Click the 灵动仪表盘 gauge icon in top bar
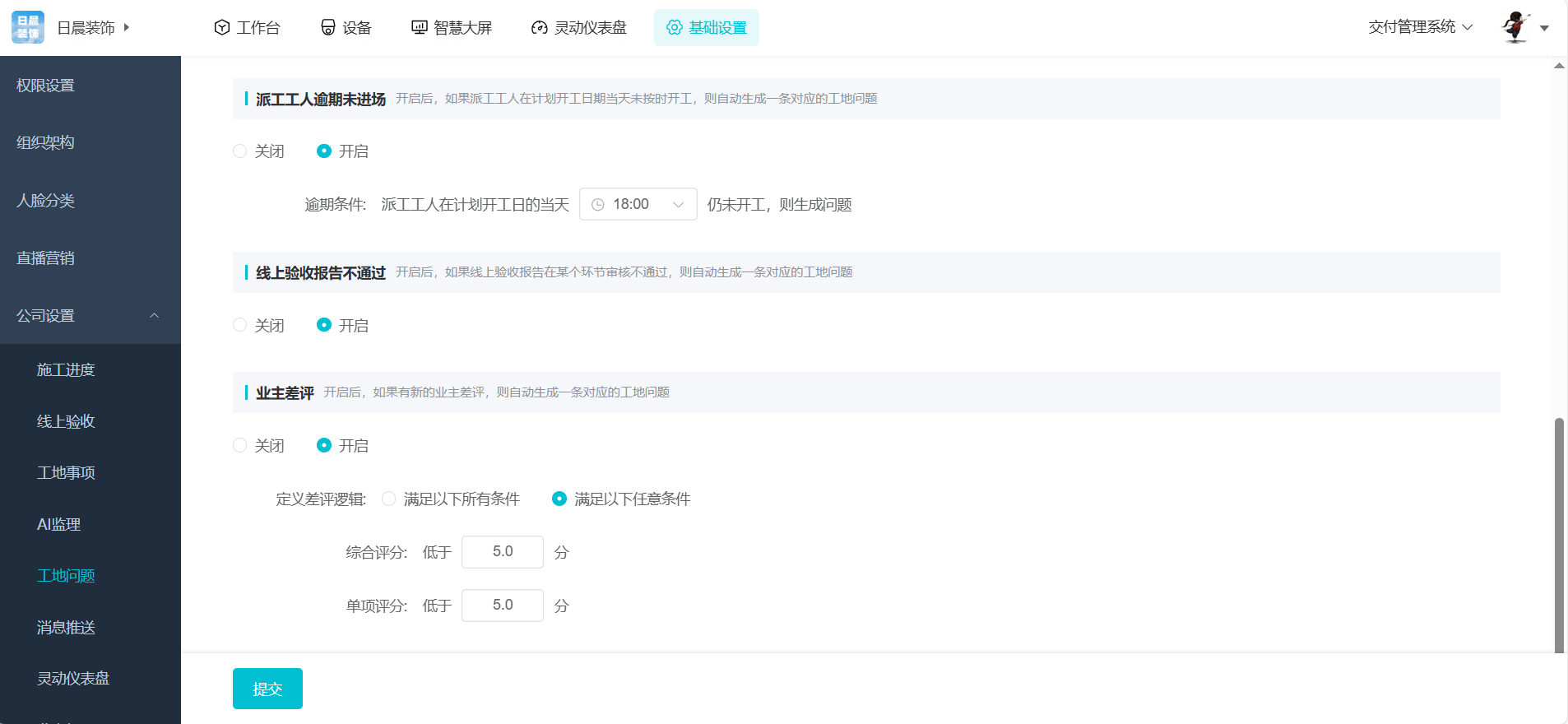This screenshot has height=724, width=1568. tap(540, 27)
